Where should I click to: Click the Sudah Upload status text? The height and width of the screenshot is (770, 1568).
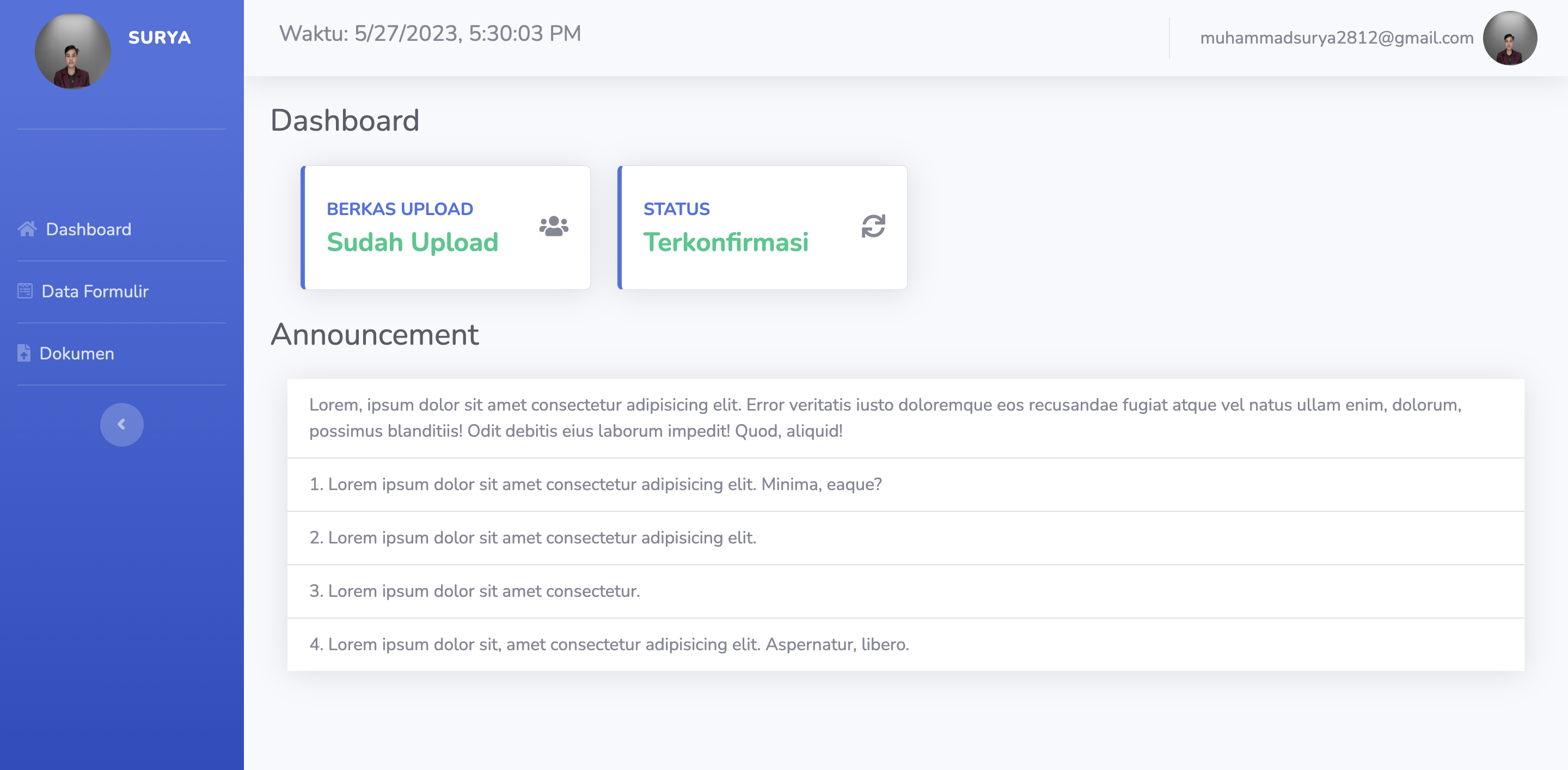click(x=412, y=242)
